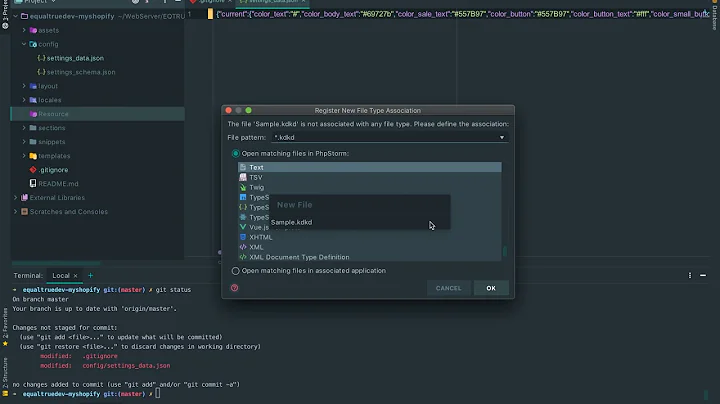Click the XHTML file type icon
Viewport: 720px width, 404px height.
pos(243,237)
